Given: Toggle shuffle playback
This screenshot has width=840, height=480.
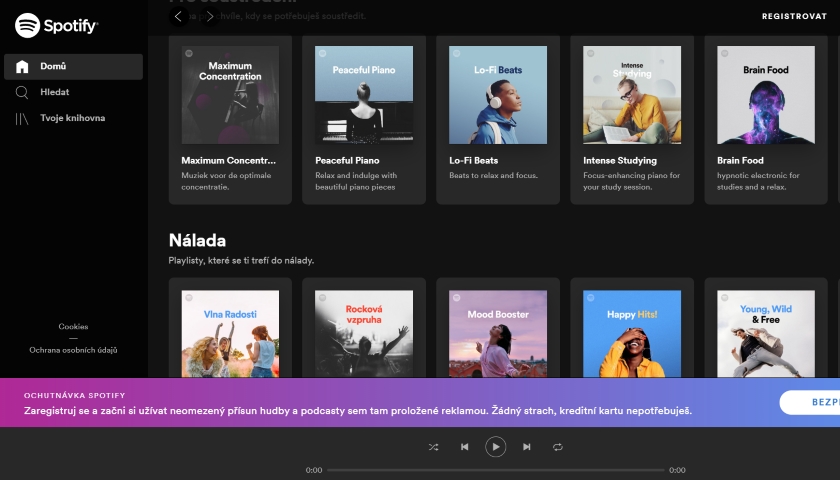Looking at the screenshot, I should pyautogui.click(x=433, y=447).
